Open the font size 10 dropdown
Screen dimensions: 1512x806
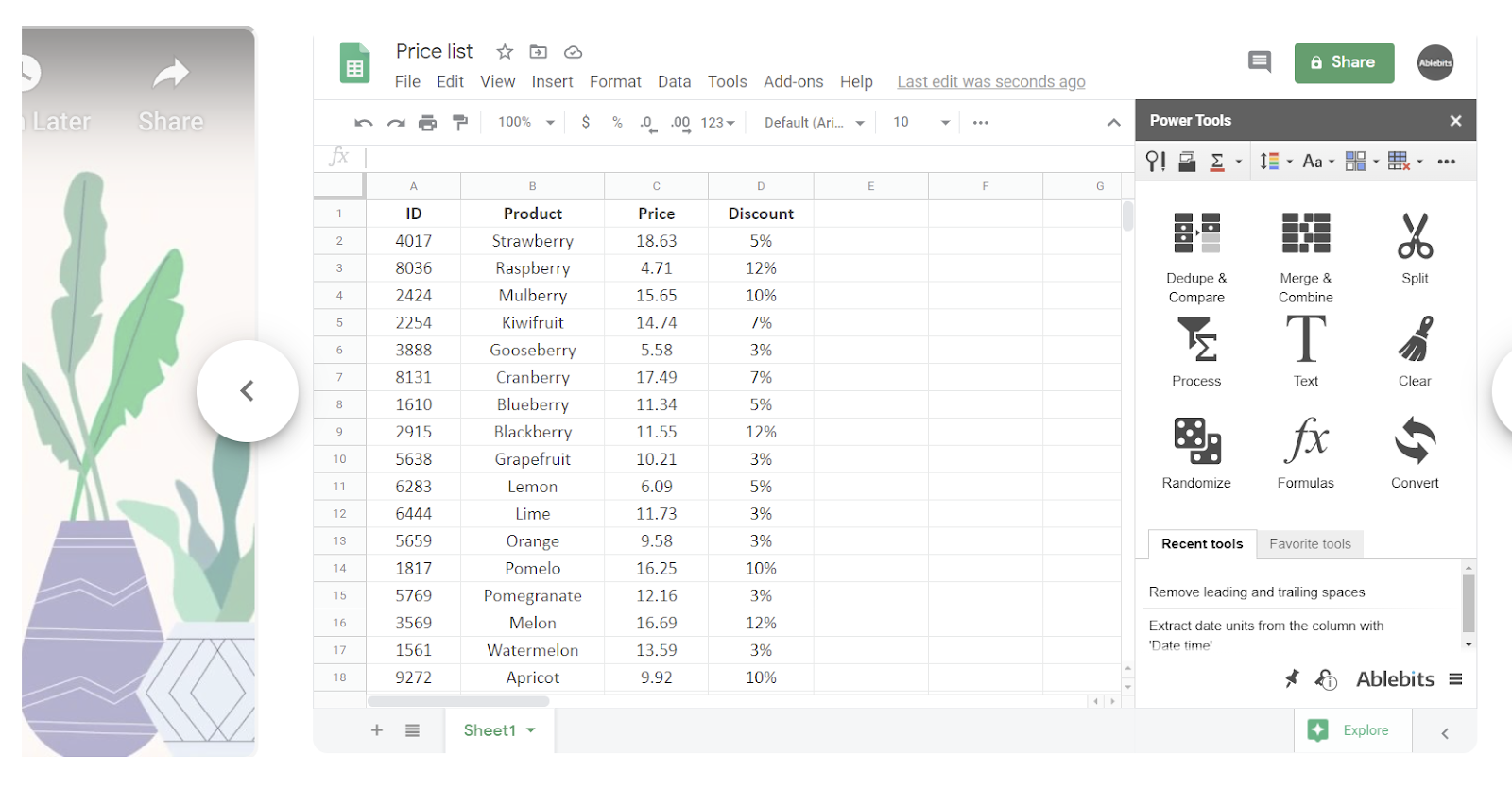[920, 122]
